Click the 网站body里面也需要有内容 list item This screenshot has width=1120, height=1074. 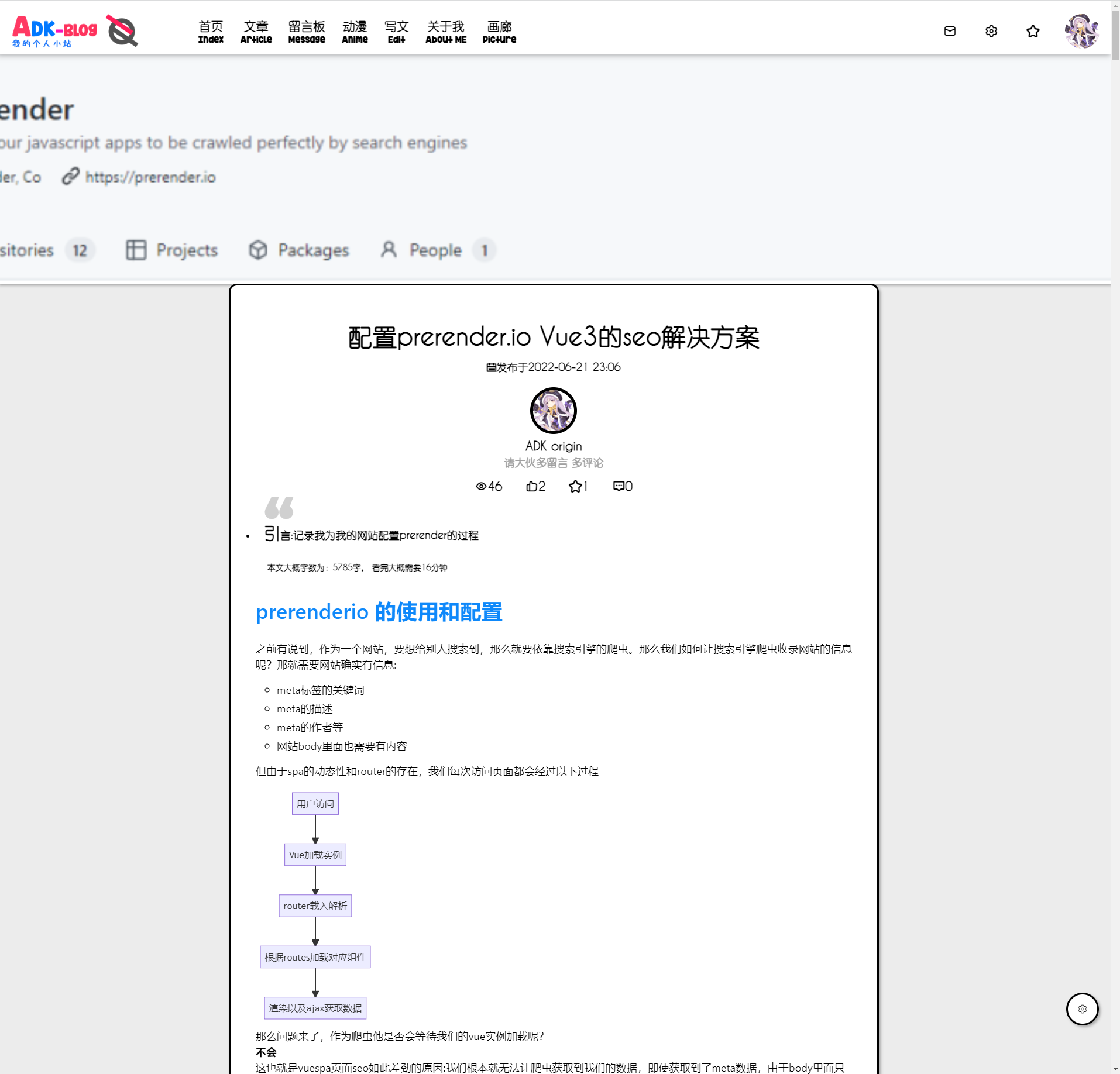(x=342, y=746)
